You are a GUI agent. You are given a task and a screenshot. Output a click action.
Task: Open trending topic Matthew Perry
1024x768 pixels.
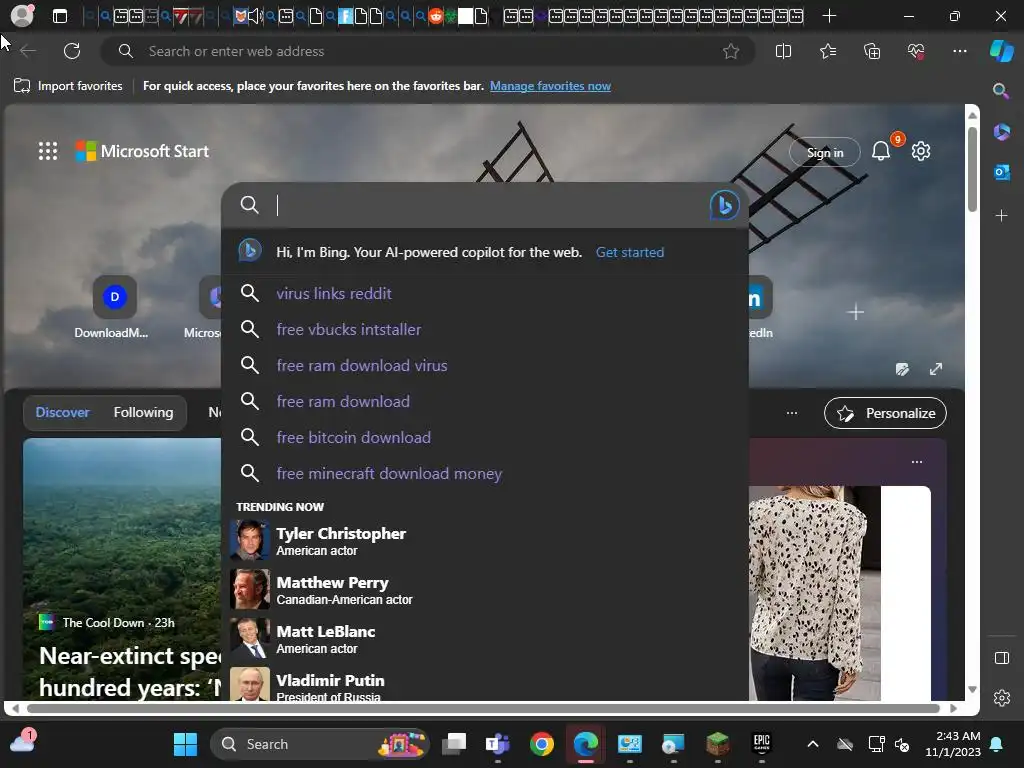(485, 590)
